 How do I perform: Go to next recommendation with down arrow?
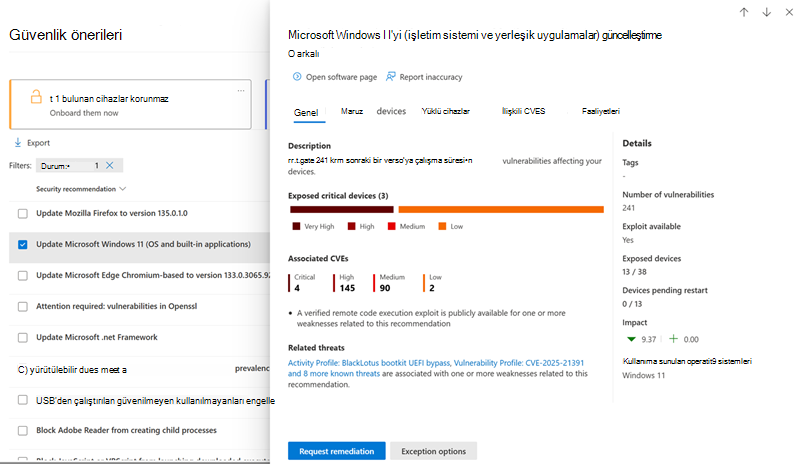tap(766, 12)
